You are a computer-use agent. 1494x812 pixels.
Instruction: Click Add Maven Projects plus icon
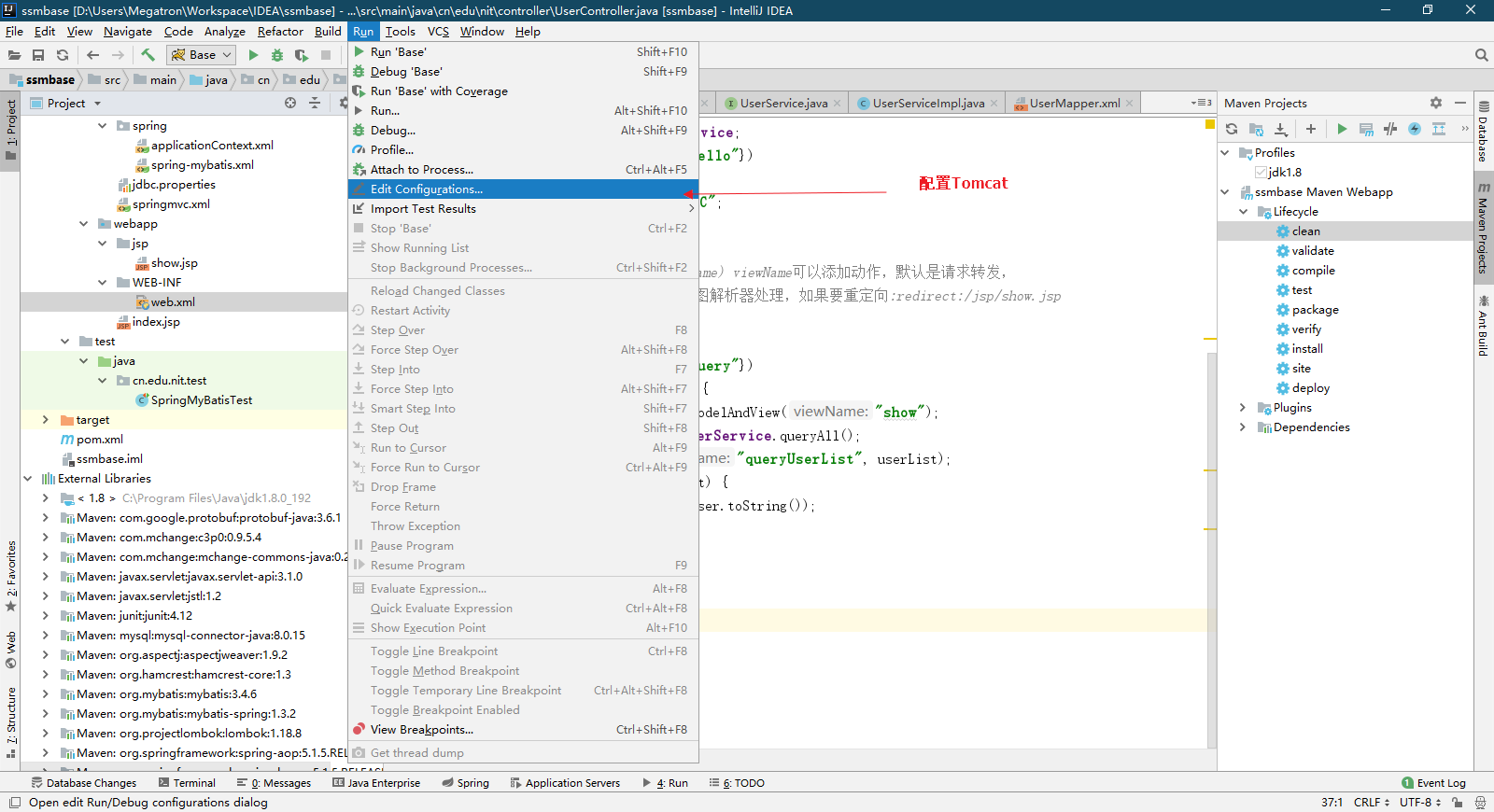[x=1311, y=129]
